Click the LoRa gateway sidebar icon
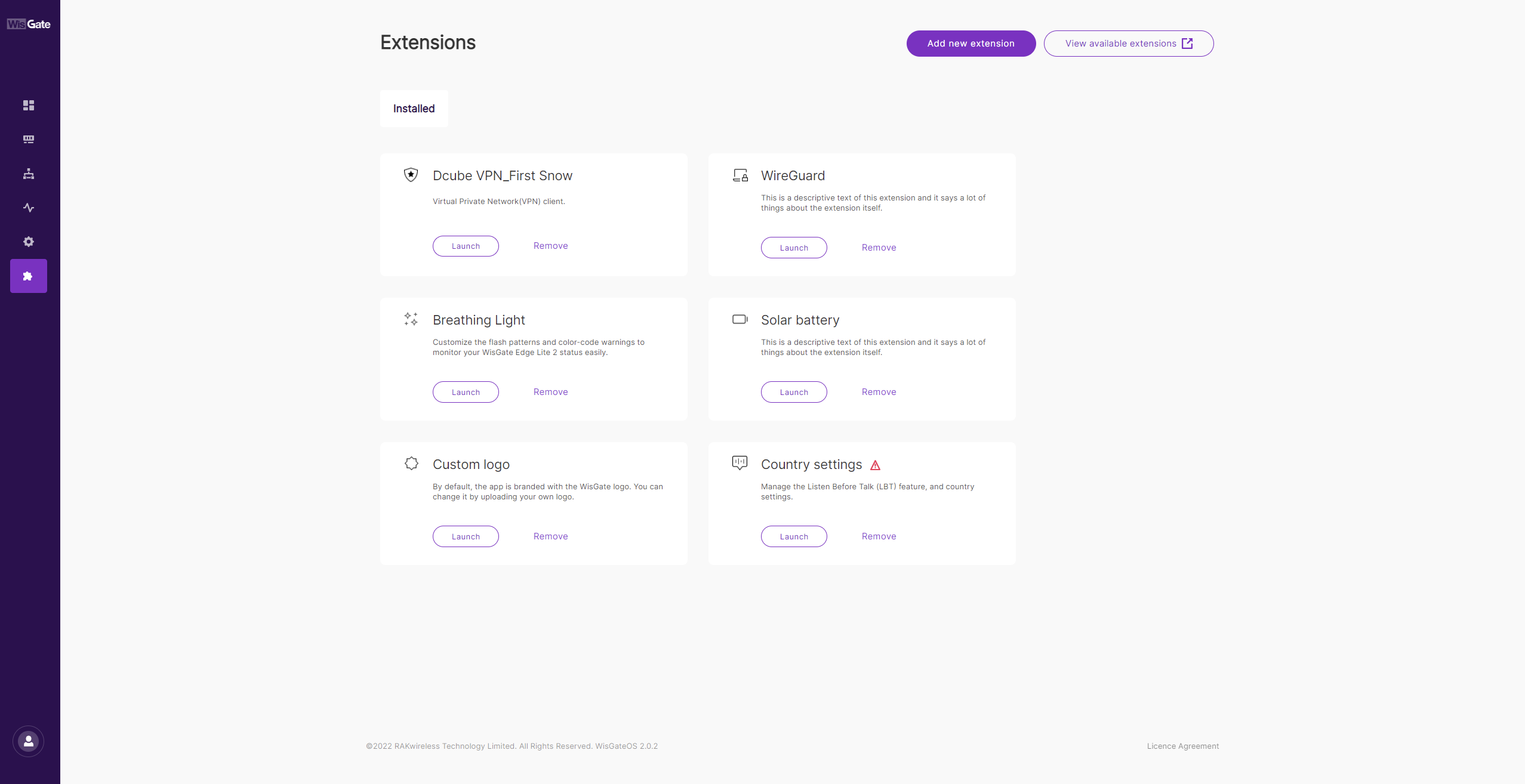1525x784 pixels. click(x=29, y=140)
